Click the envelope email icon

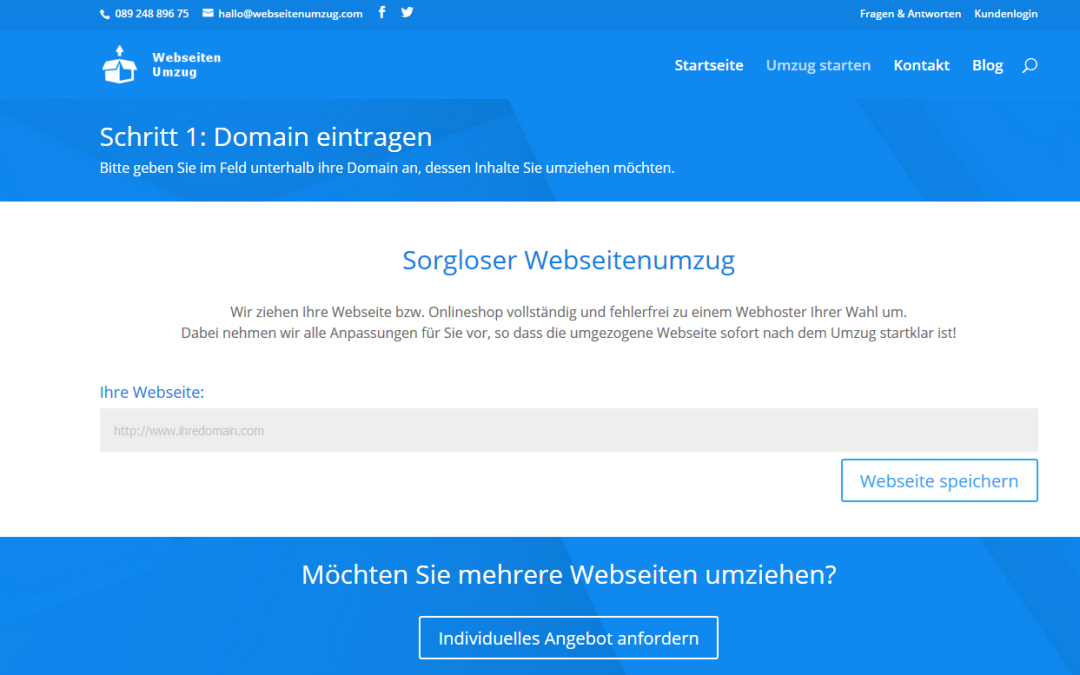click(x=207, y=12)
